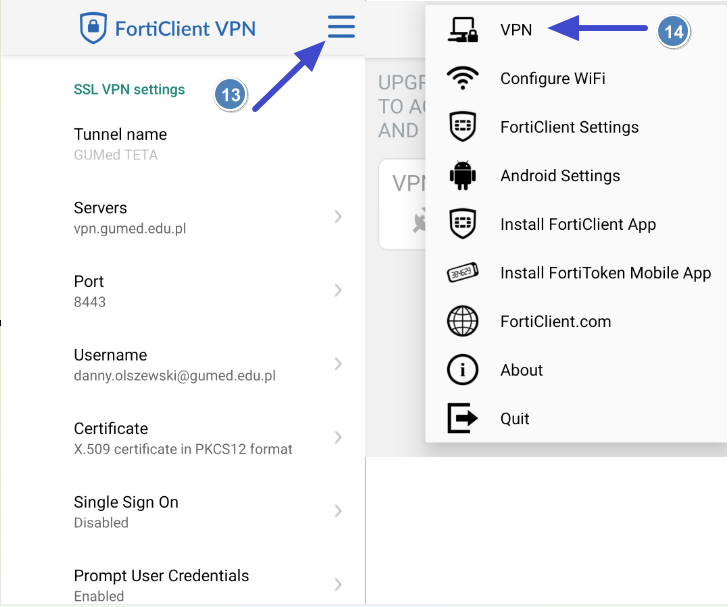This screenshot has width=728, height=607.
Task: Expand the Certificate setting chevron
Action: [338, 437]
